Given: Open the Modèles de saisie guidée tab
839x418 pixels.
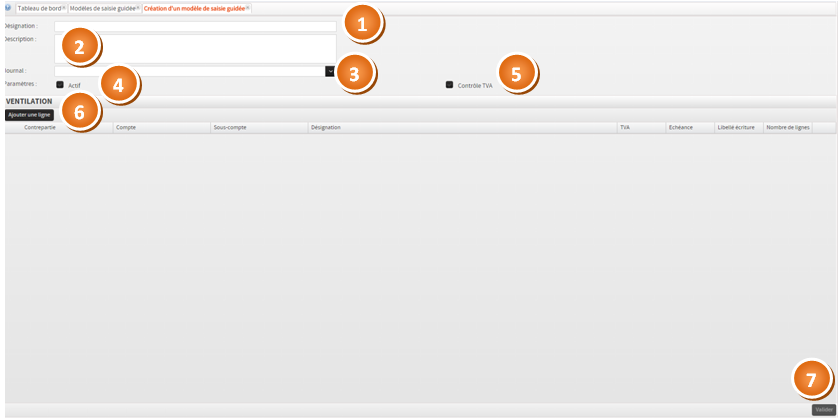Looking at the screenshot, I should [102, 9].
